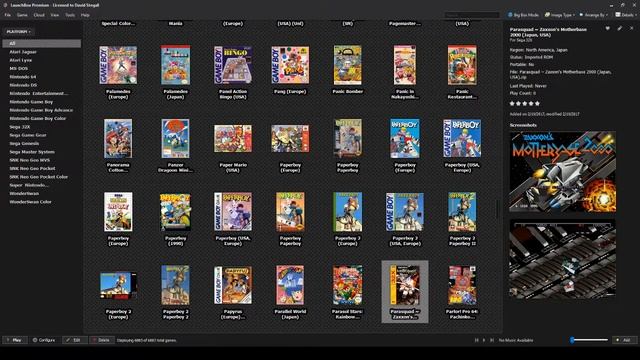Open the Game menu

point(22,15)
